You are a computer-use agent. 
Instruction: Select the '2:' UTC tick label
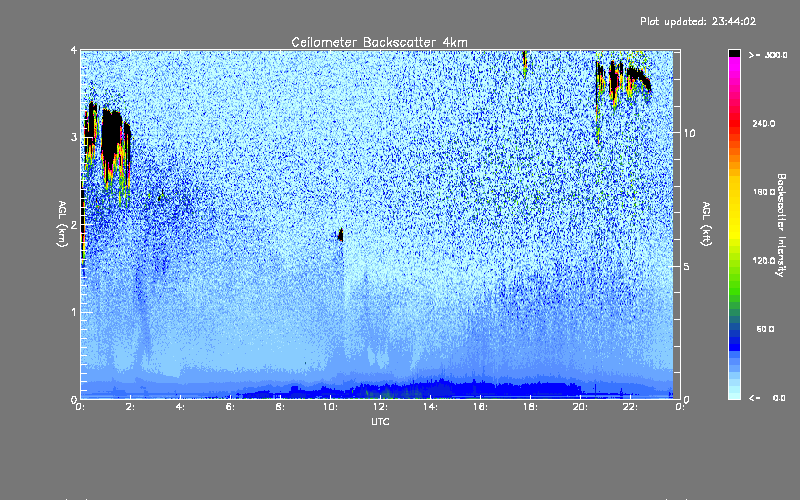pos(131,407)
